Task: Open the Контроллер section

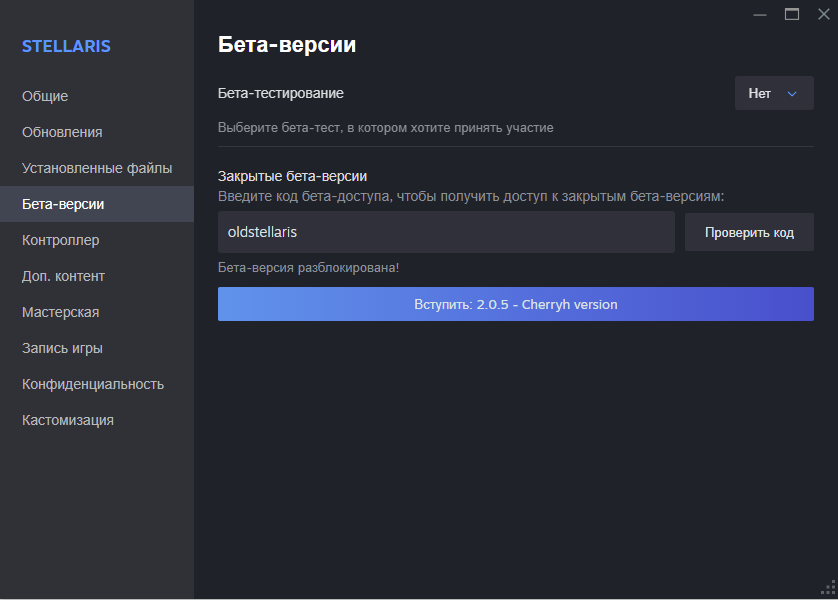Action: (97, 240)
